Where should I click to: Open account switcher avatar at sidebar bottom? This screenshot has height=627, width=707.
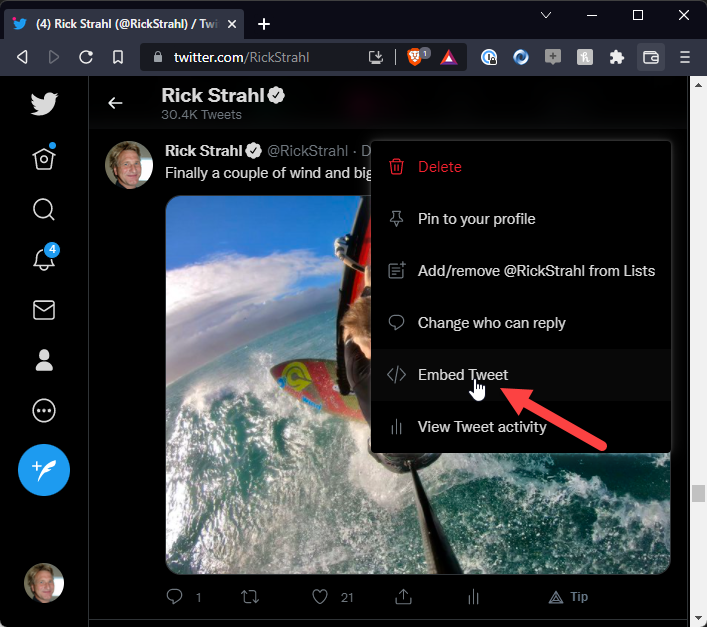(44, 583)
